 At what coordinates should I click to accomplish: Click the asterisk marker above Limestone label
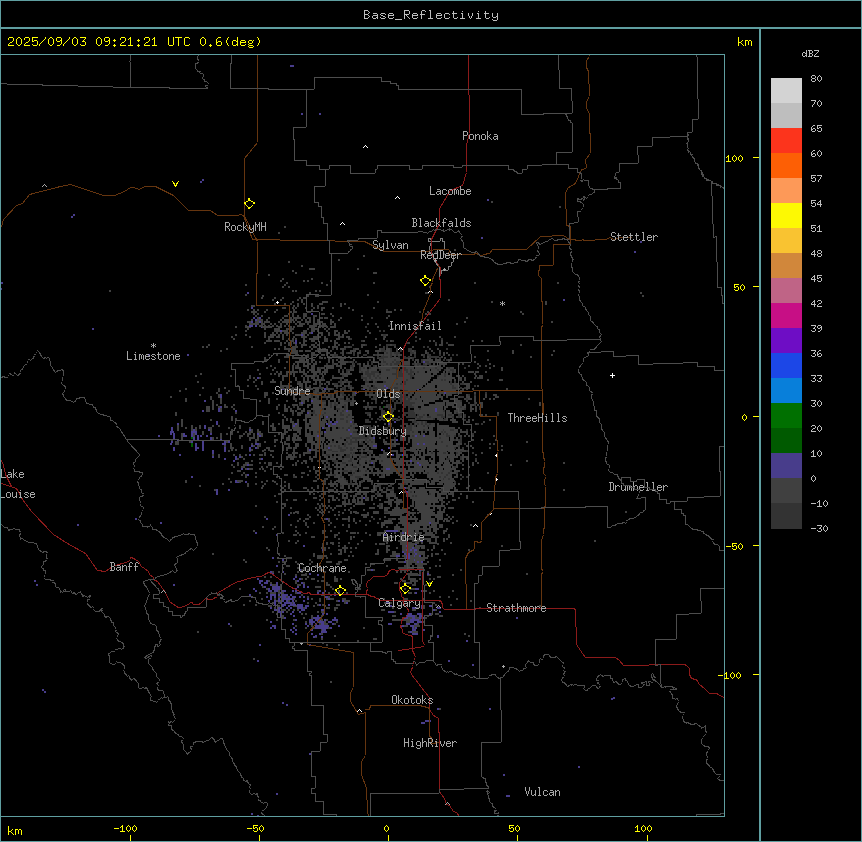[x=153, y=345]
